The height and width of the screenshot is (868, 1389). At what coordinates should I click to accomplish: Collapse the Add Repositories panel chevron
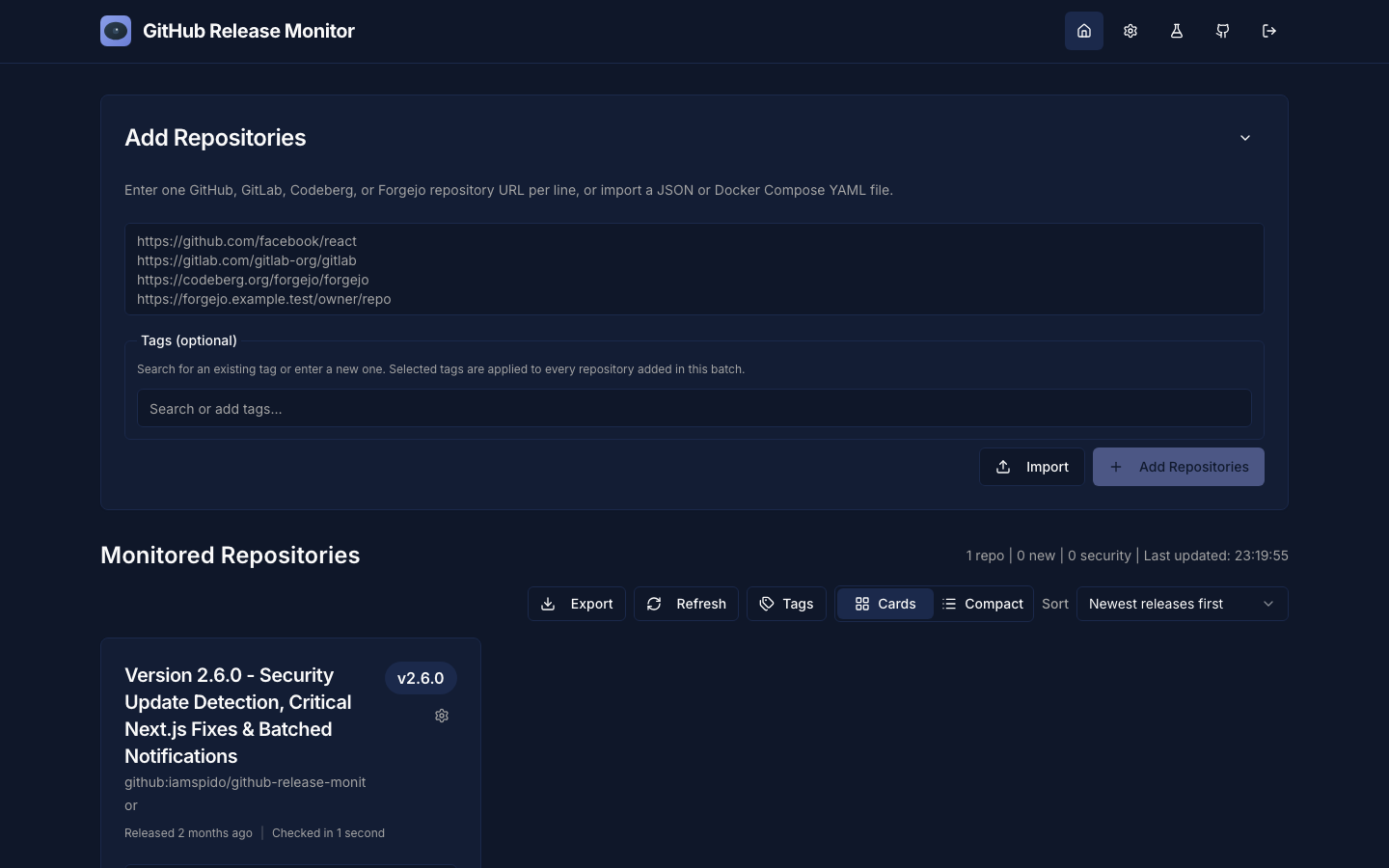(x=1245, y=138)
